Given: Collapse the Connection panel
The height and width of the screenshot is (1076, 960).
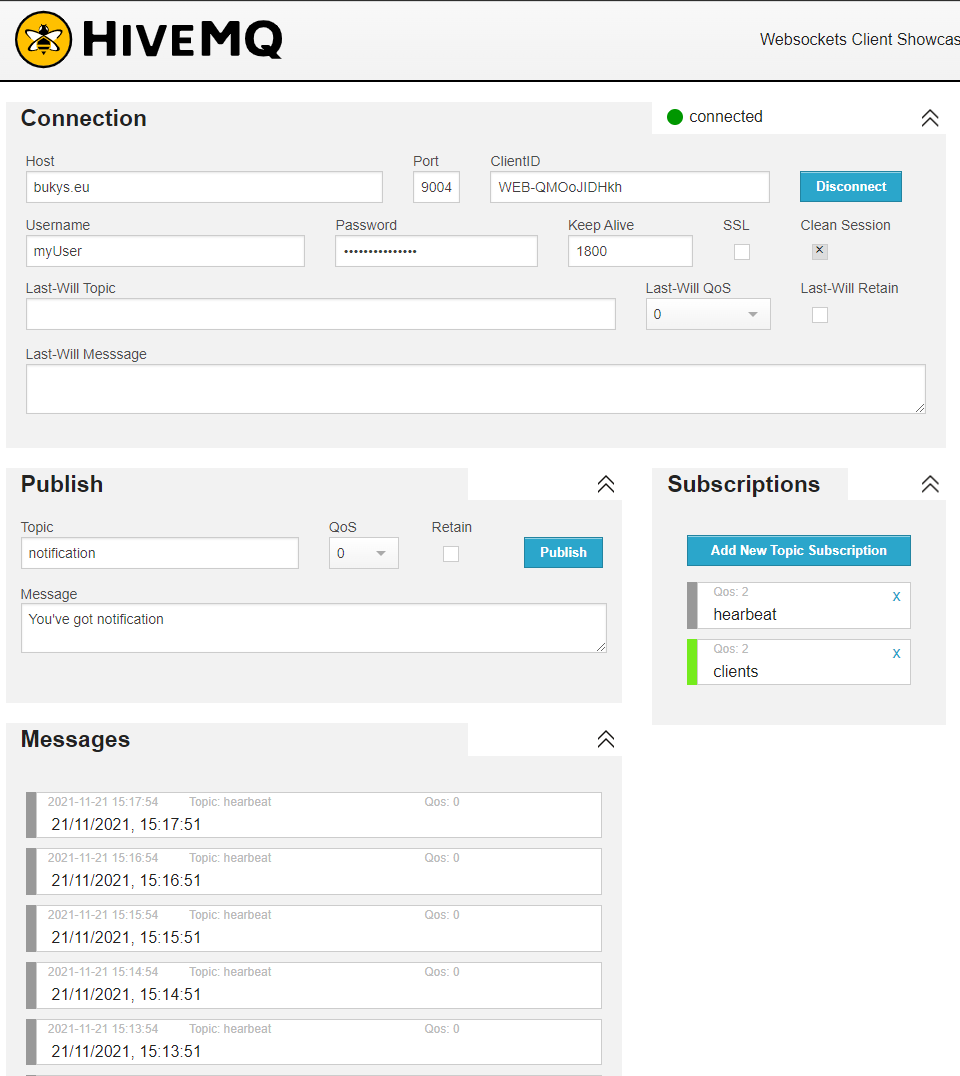Looking at the screenshot, I should 929,118.
